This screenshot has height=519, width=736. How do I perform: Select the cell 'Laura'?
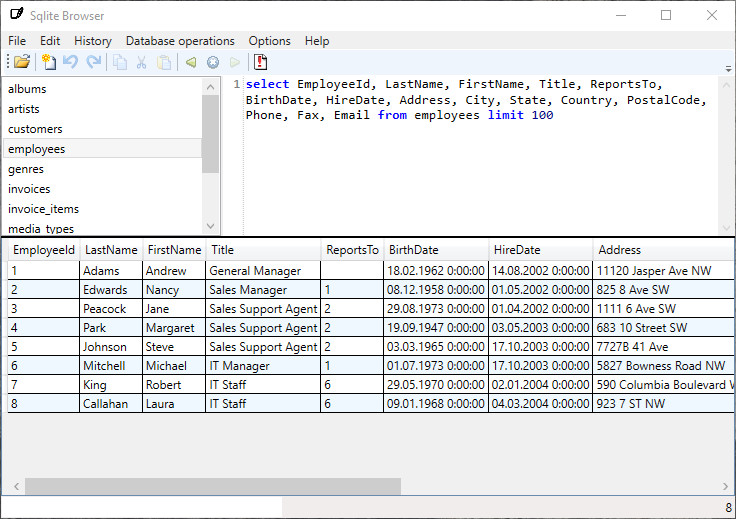pos(174,404)
